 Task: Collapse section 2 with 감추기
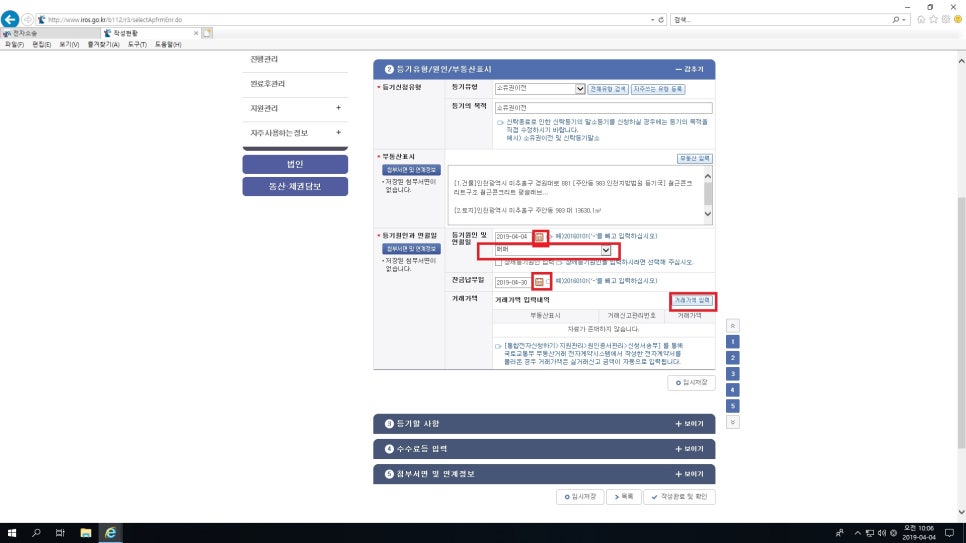689,69
